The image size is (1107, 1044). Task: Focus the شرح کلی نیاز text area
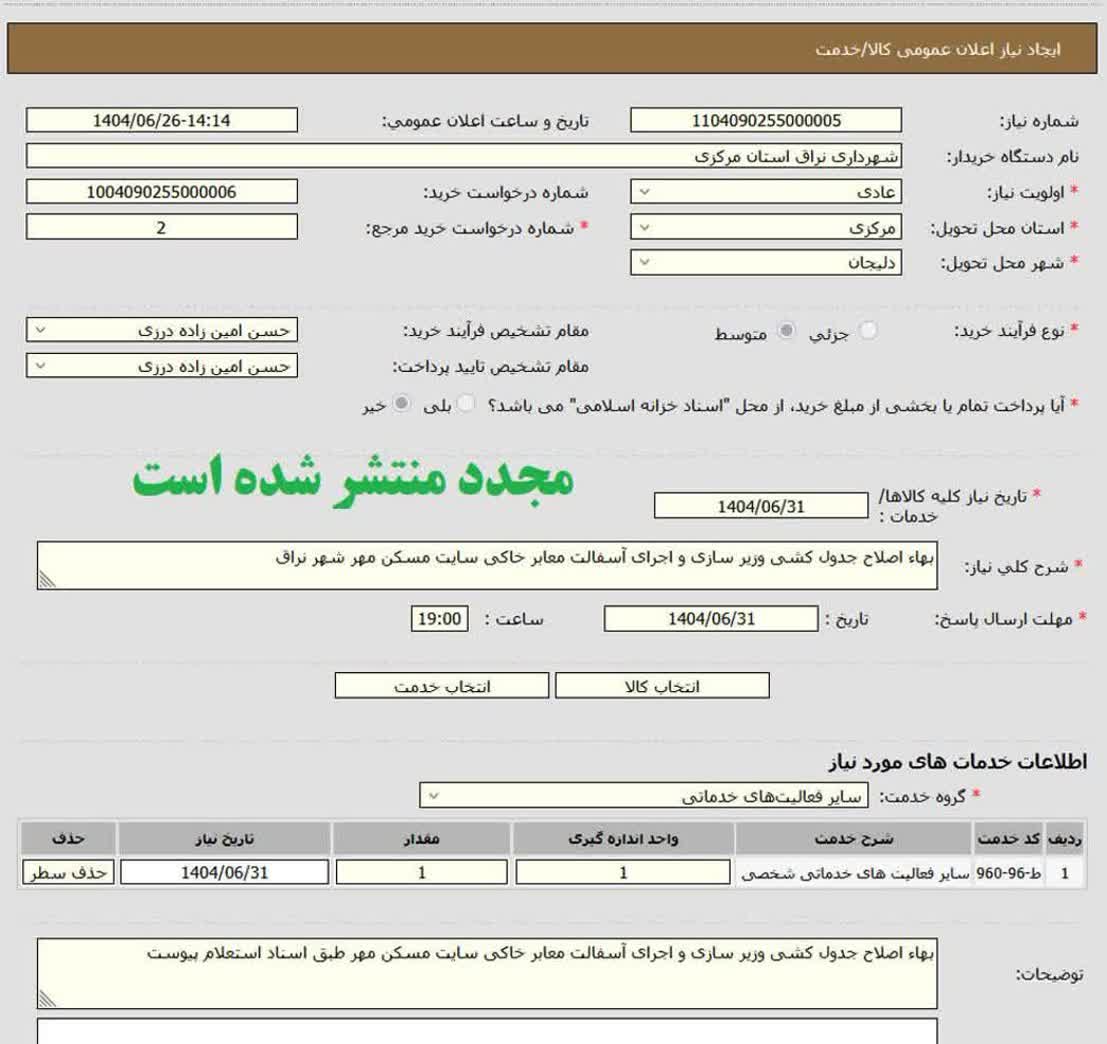(x=487, y=566)
